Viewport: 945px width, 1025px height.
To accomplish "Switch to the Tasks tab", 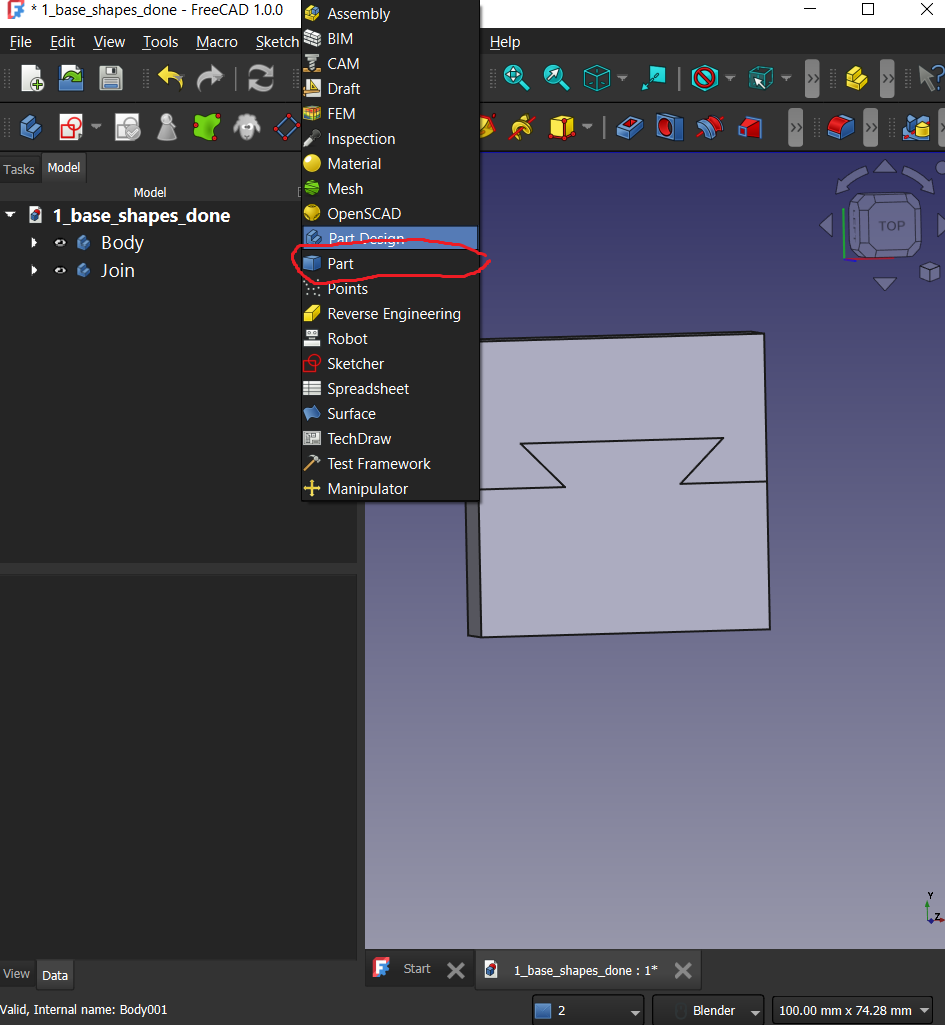I will pyautogui.click(x=18, y=168).
